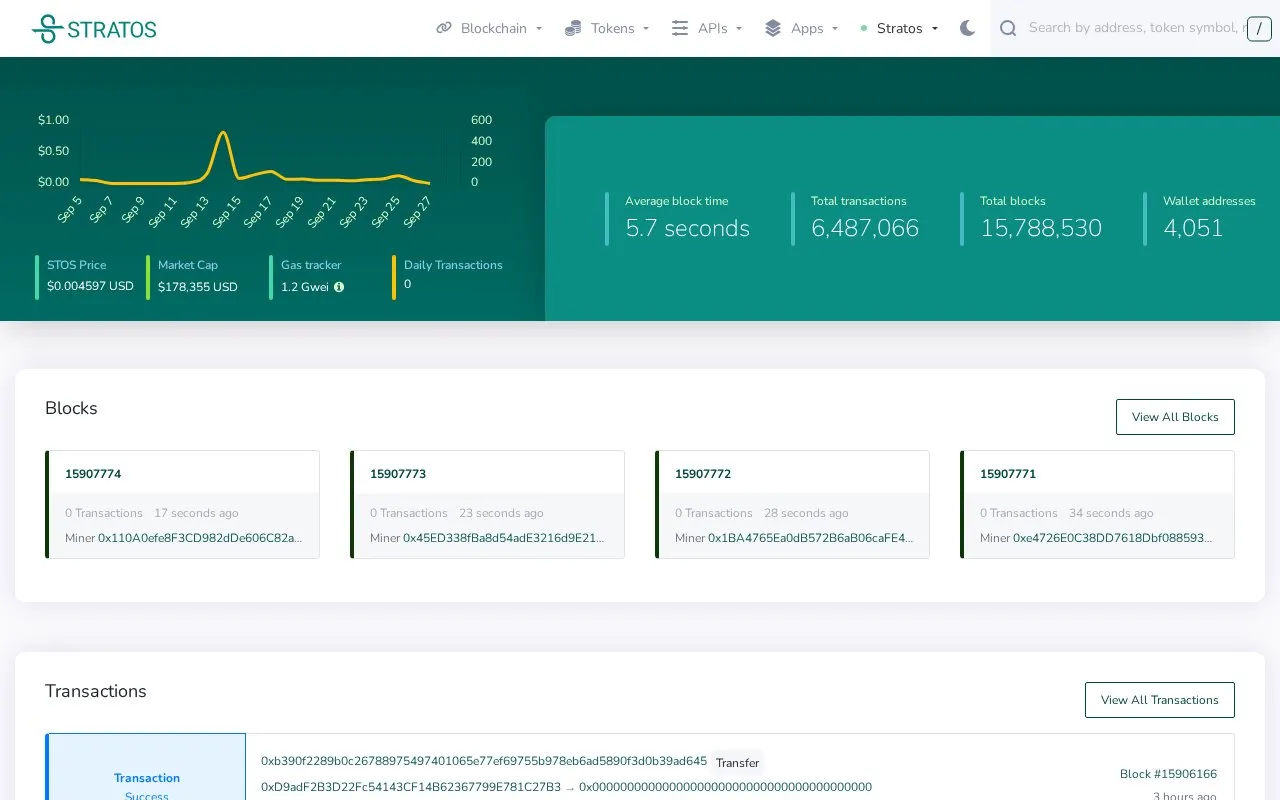Focus the address search input field
Image resolution: width=1280 pixels, height=800 pixels.
(1136, 28)
